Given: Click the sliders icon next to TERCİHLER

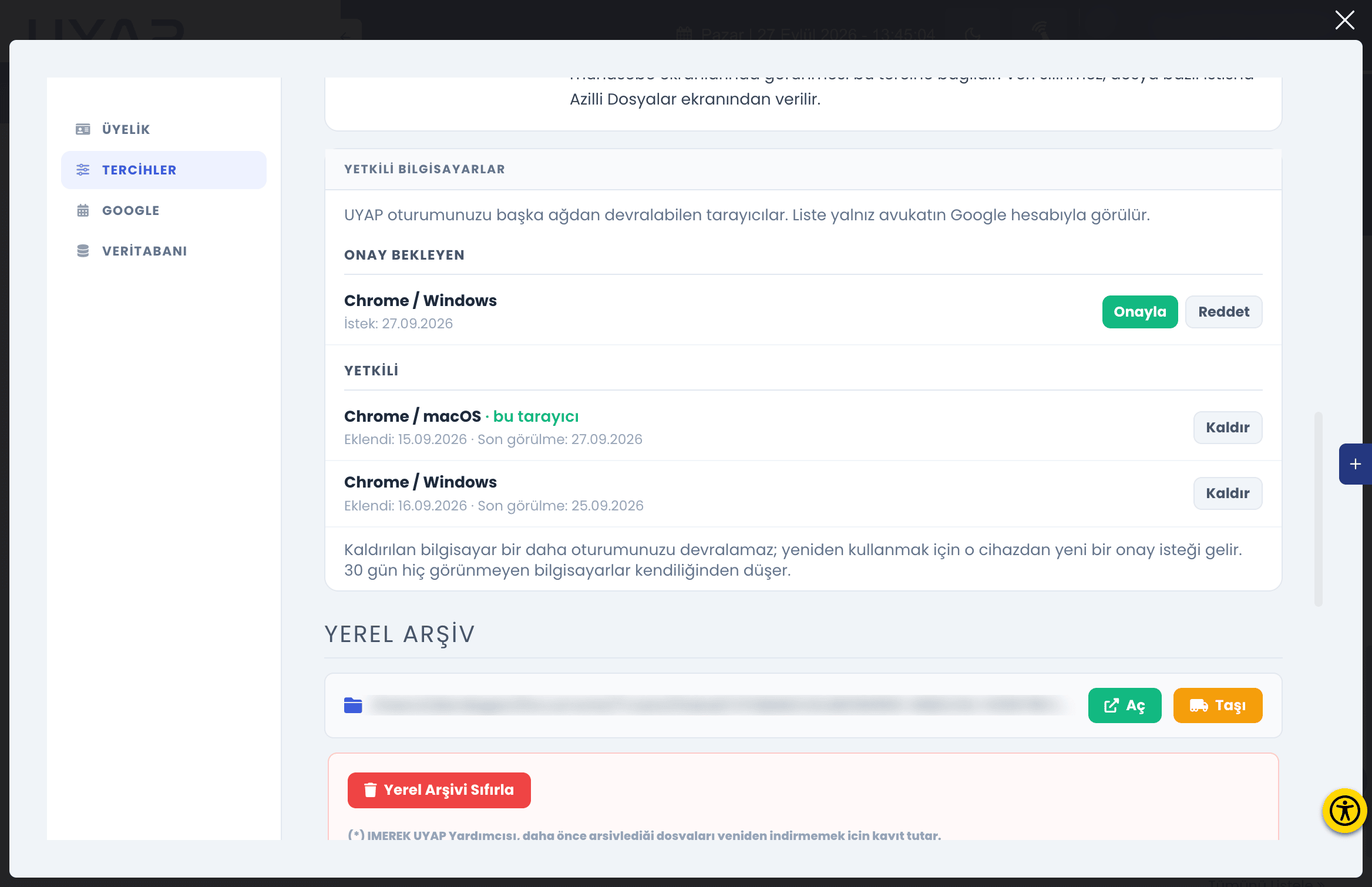Looking at the screenshot, I should click(x=83, y=170).
